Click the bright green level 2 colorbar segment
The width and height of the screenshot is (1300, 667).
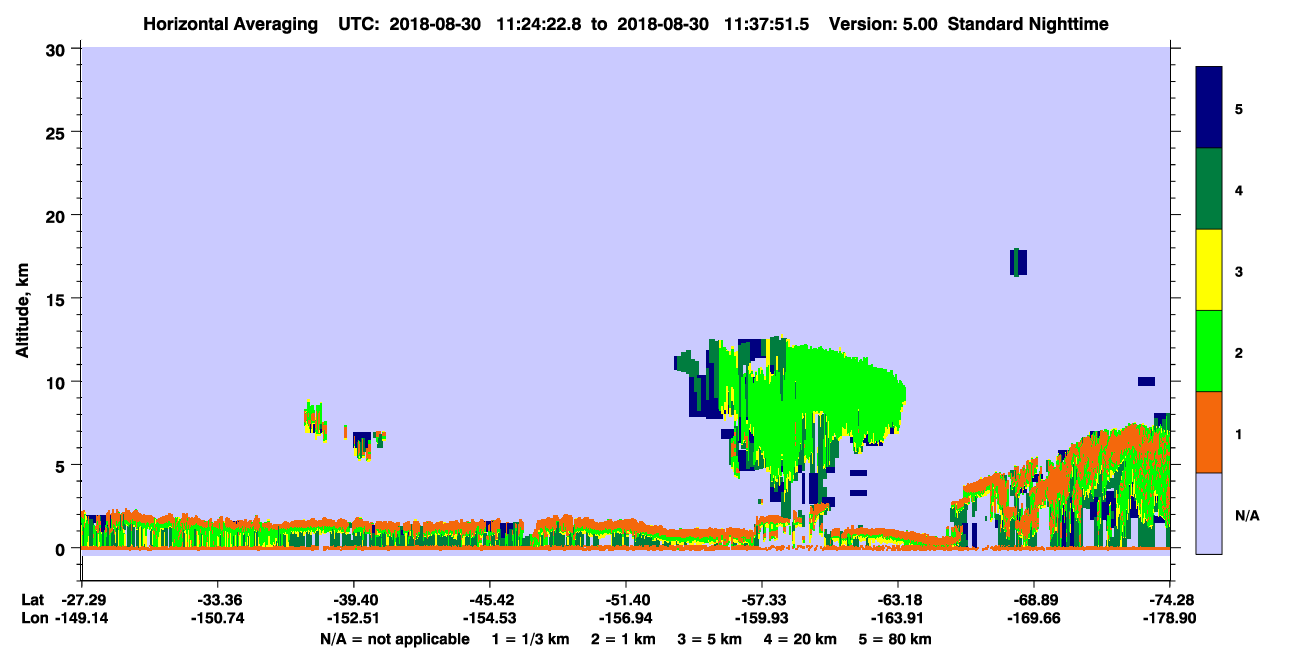pyautogui.click(x=1209, y=351)
